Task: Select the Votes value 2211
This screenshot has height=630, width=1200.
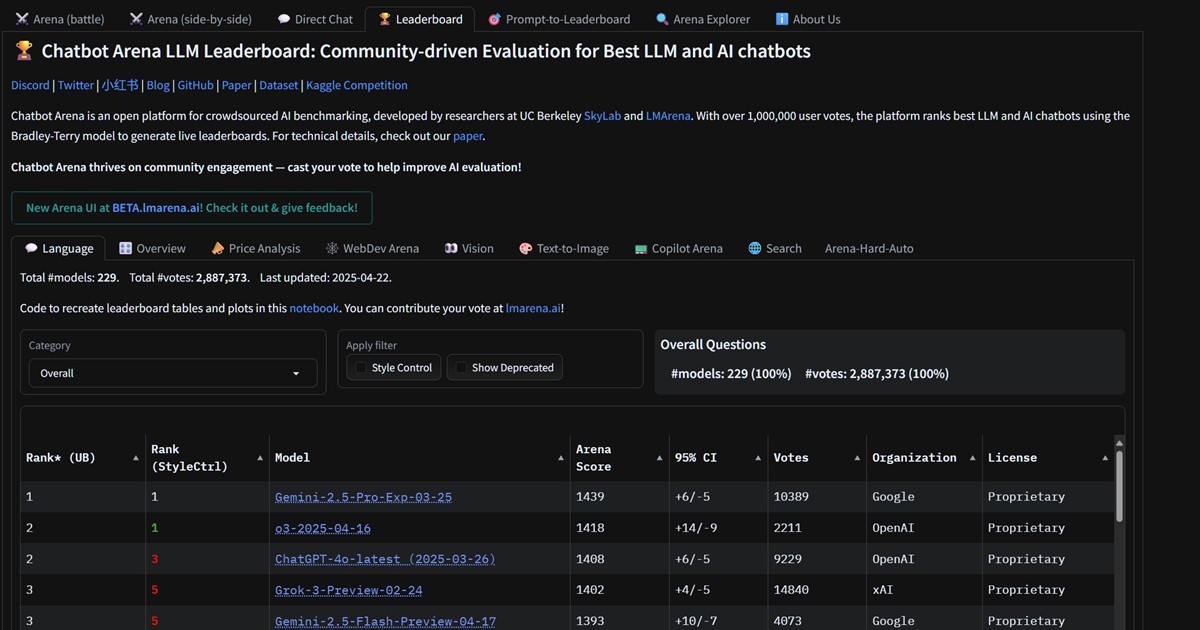Action: coord(788,528)
